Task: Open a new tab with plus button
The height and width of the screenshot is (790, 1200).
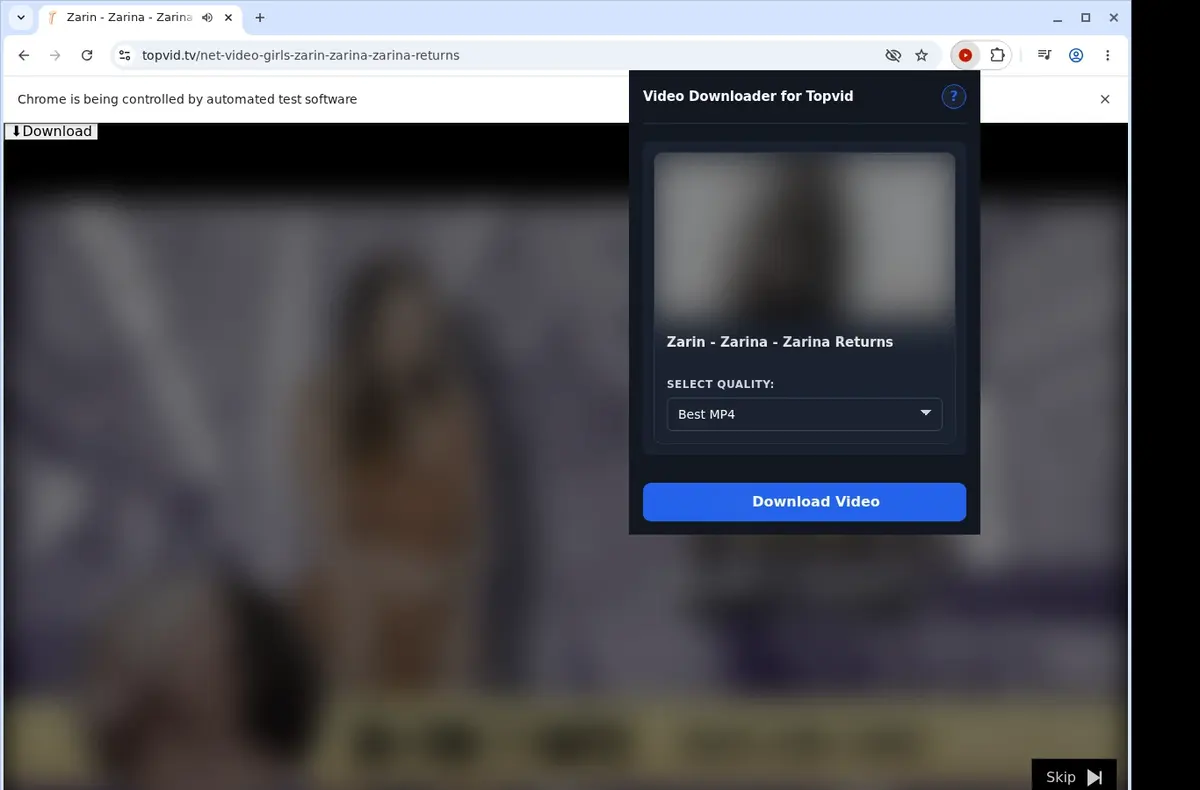Action: [260, 18]
